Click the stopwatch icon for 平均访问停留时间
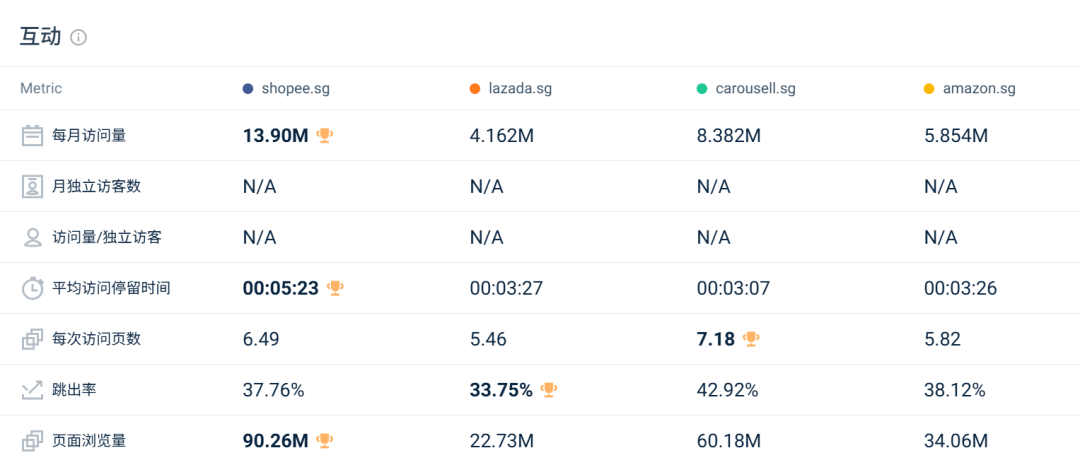Screen dimensions: 1080x460 coord(32,288)
